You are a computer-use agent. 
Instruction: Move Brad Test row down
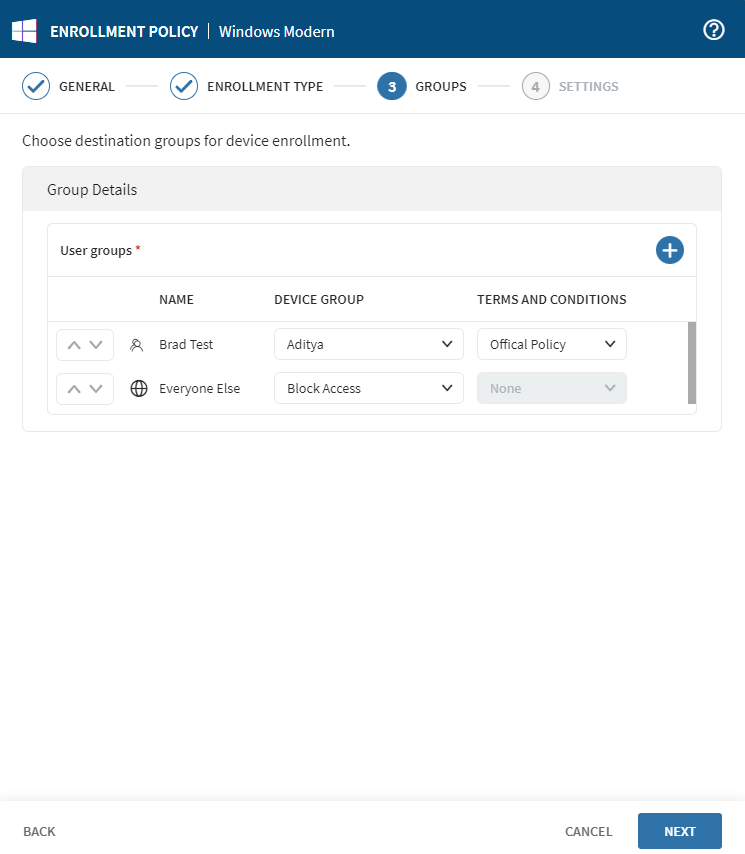96,345
